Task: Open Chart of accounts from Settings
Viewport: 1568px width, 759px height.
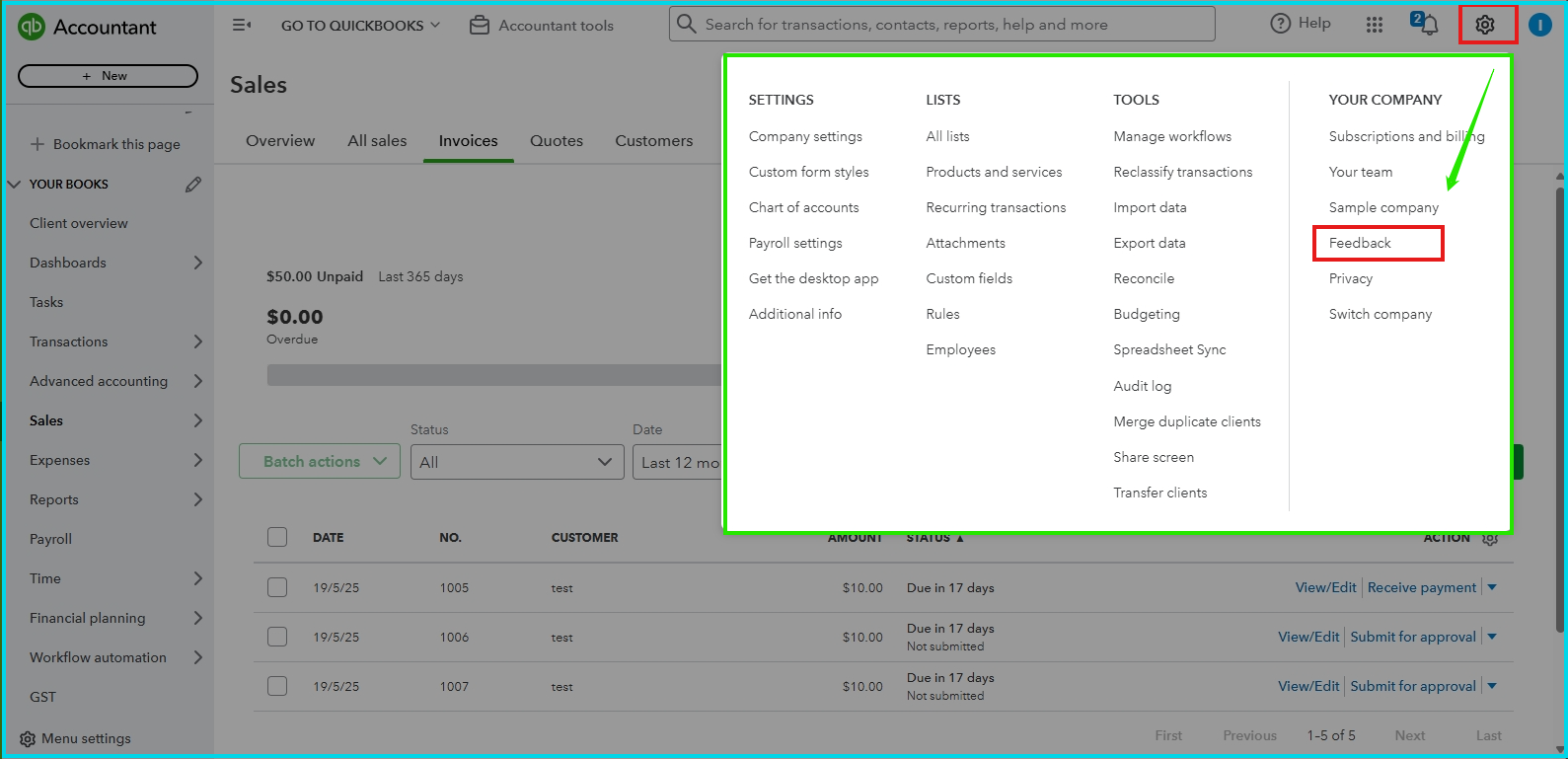Action: click(803, 207)
